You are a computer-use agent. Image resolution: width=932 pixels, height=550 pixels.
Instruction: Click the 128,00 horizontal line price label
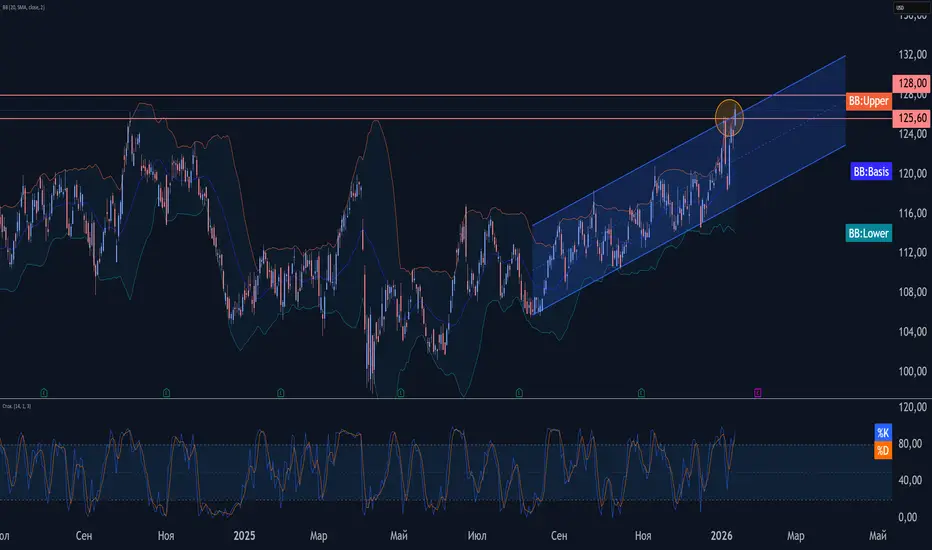point(912,83)
